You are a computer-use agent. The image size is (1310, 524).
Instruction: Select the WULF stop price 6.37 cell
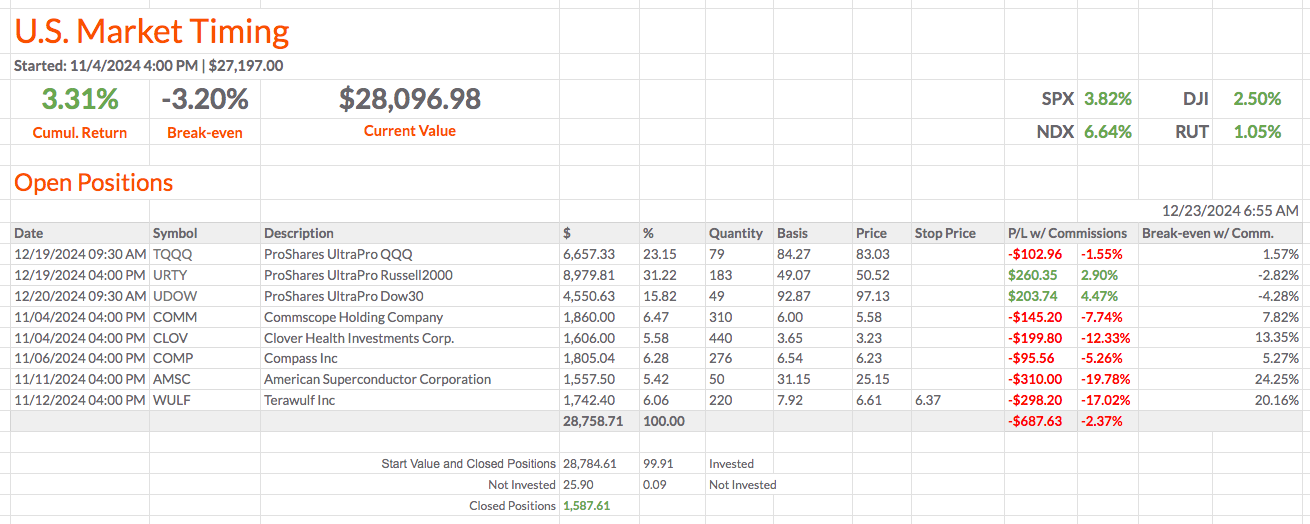click(x=927, y=400)
